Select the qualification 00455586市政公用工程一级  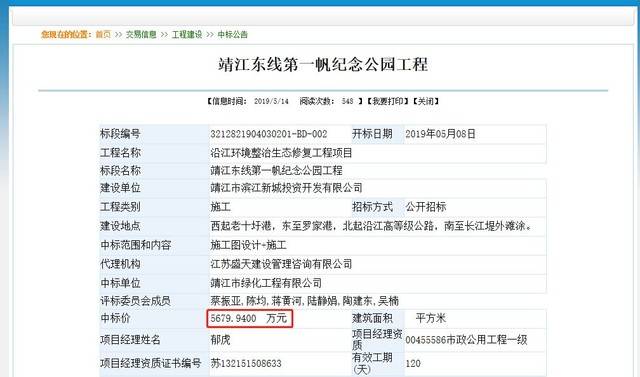(467, 339)
